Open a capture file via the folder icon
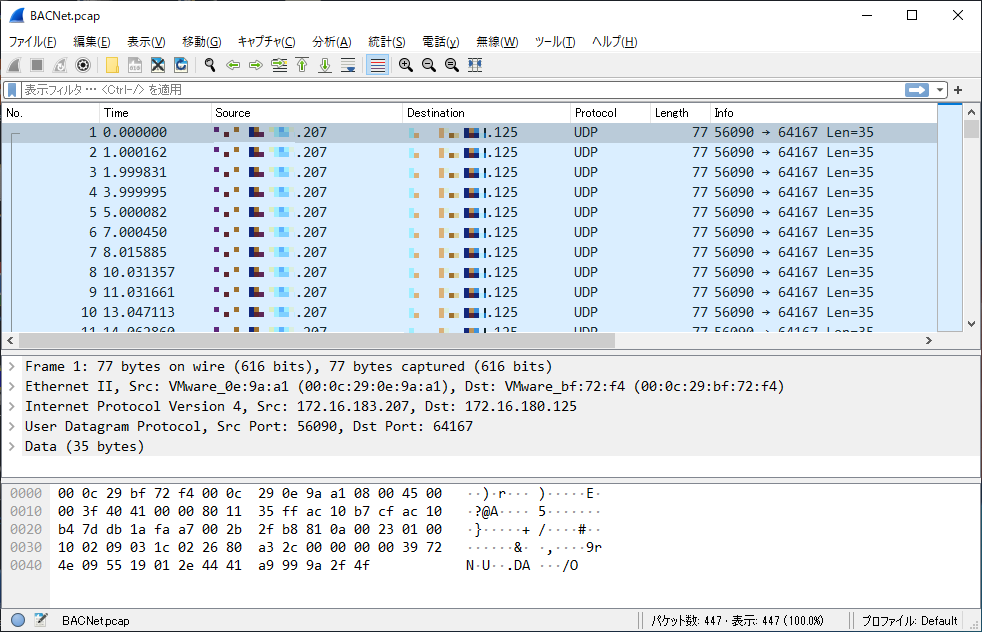The width and height of the screenshot is (982, 632). [x=112, y=65]
